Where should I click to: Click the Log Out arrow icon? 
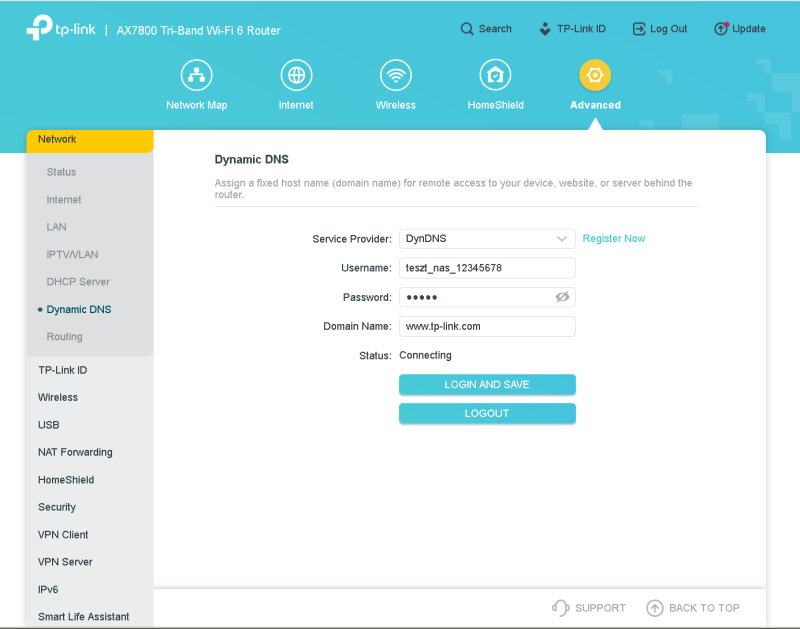639,29
